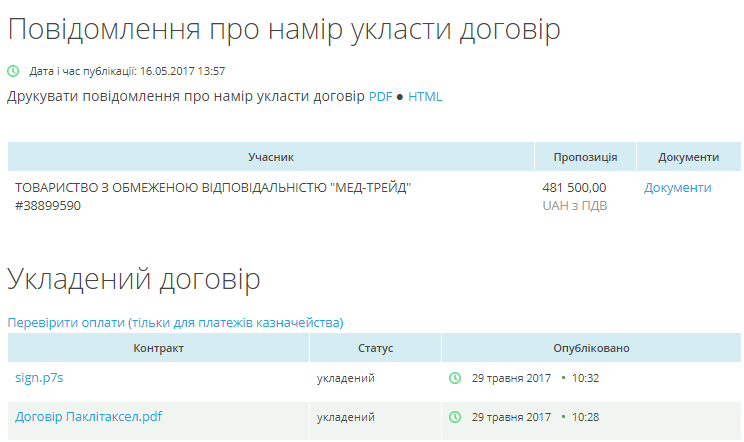Download the sign.p7s signature file
744x442 pixels.
(39, 378)
